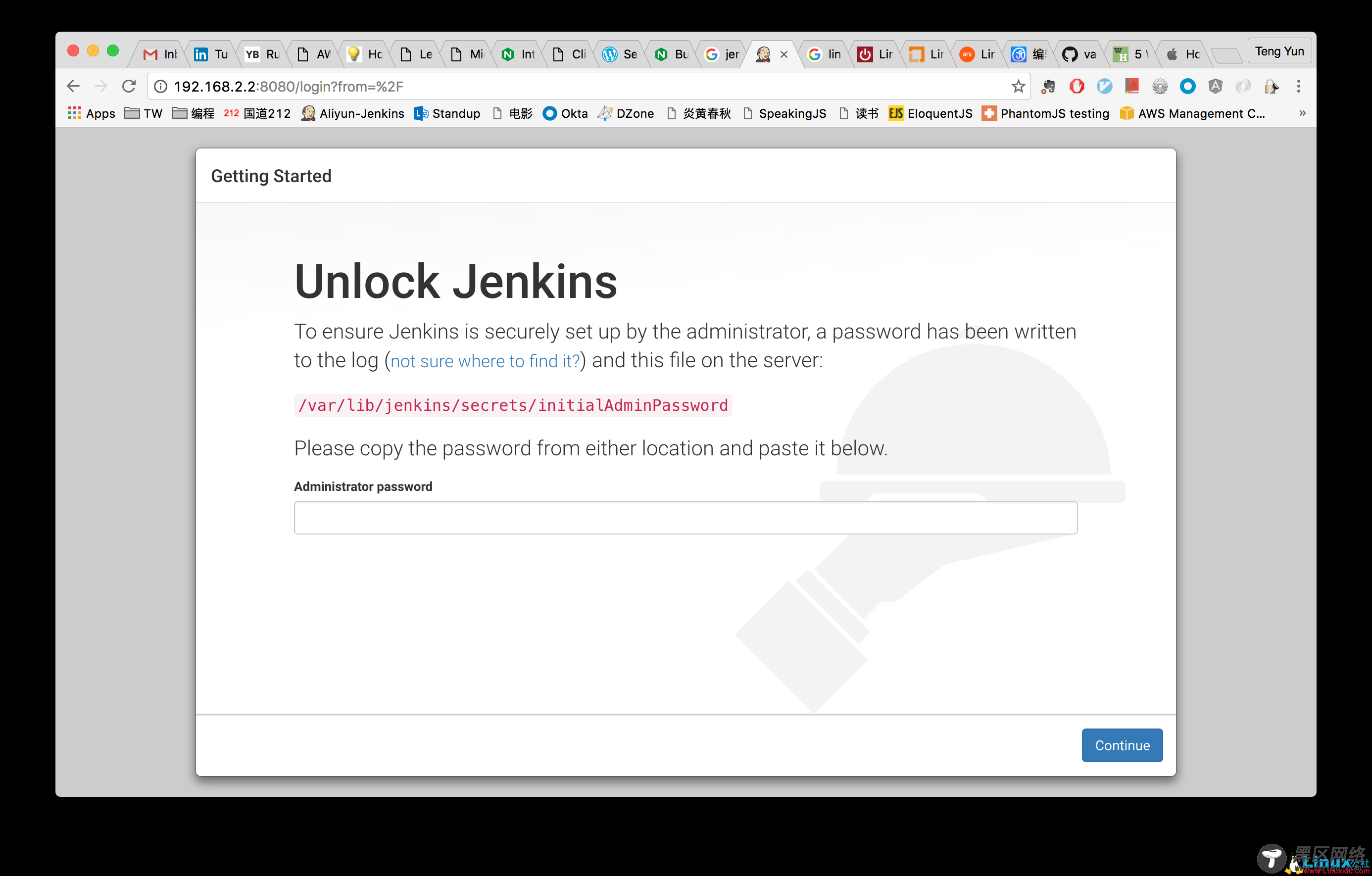Click the red bookmark extension icon
This screenshot has width=1372, height=876.
(x=1131, y=86)
